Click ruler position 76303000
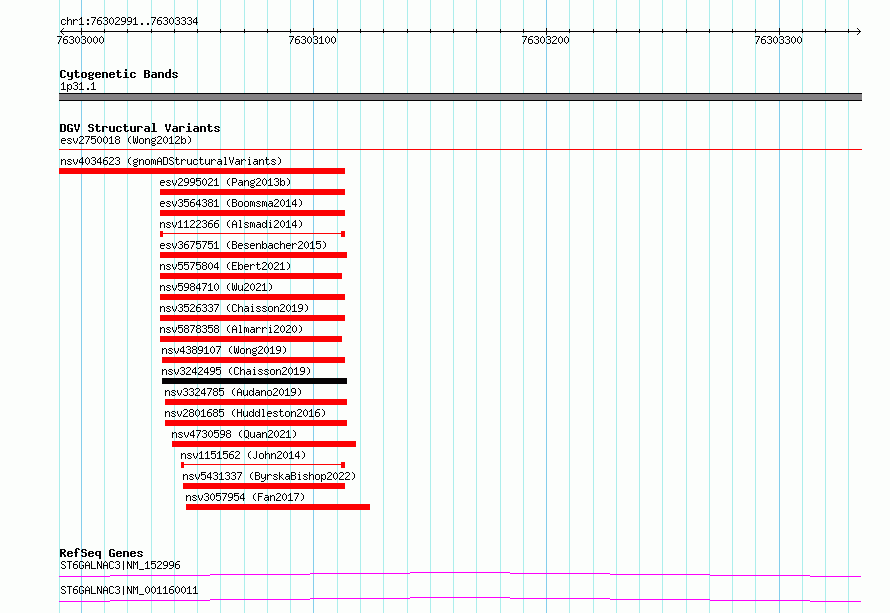Screen dimensions: 890x613 click(x=81, y=40)
